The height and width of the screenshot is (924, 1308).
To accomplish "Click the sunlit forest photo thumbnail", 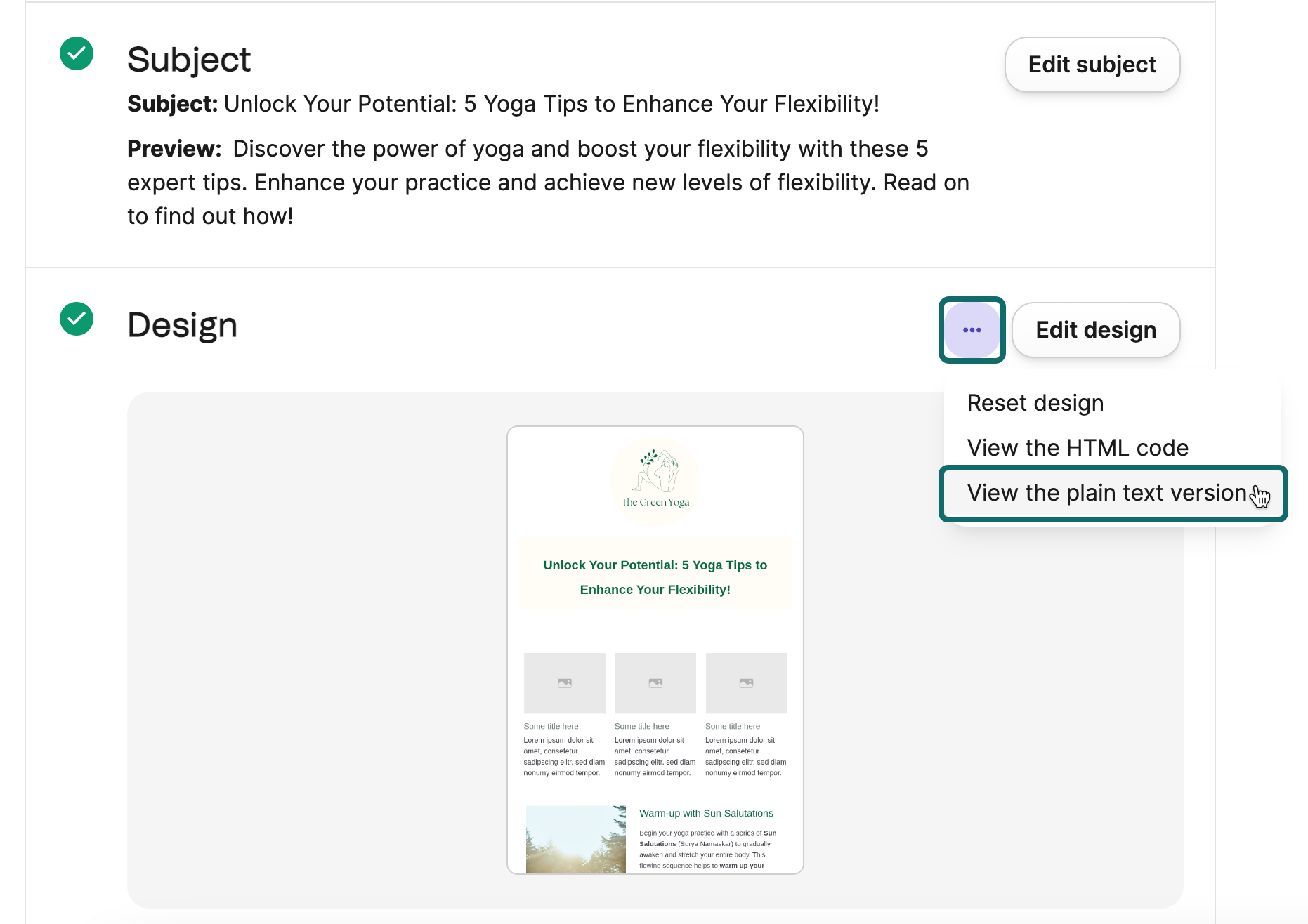I will [x=575, y=839].
